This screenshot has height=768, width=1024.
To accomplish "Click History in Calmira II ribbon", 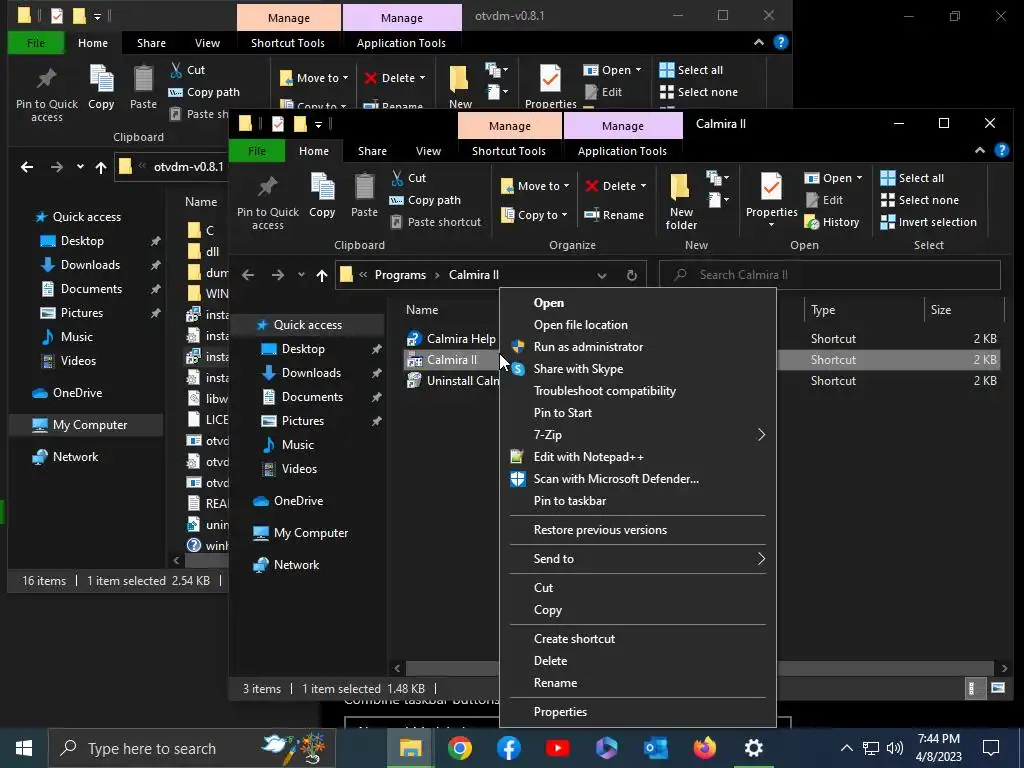I will (x=832, y=222).
